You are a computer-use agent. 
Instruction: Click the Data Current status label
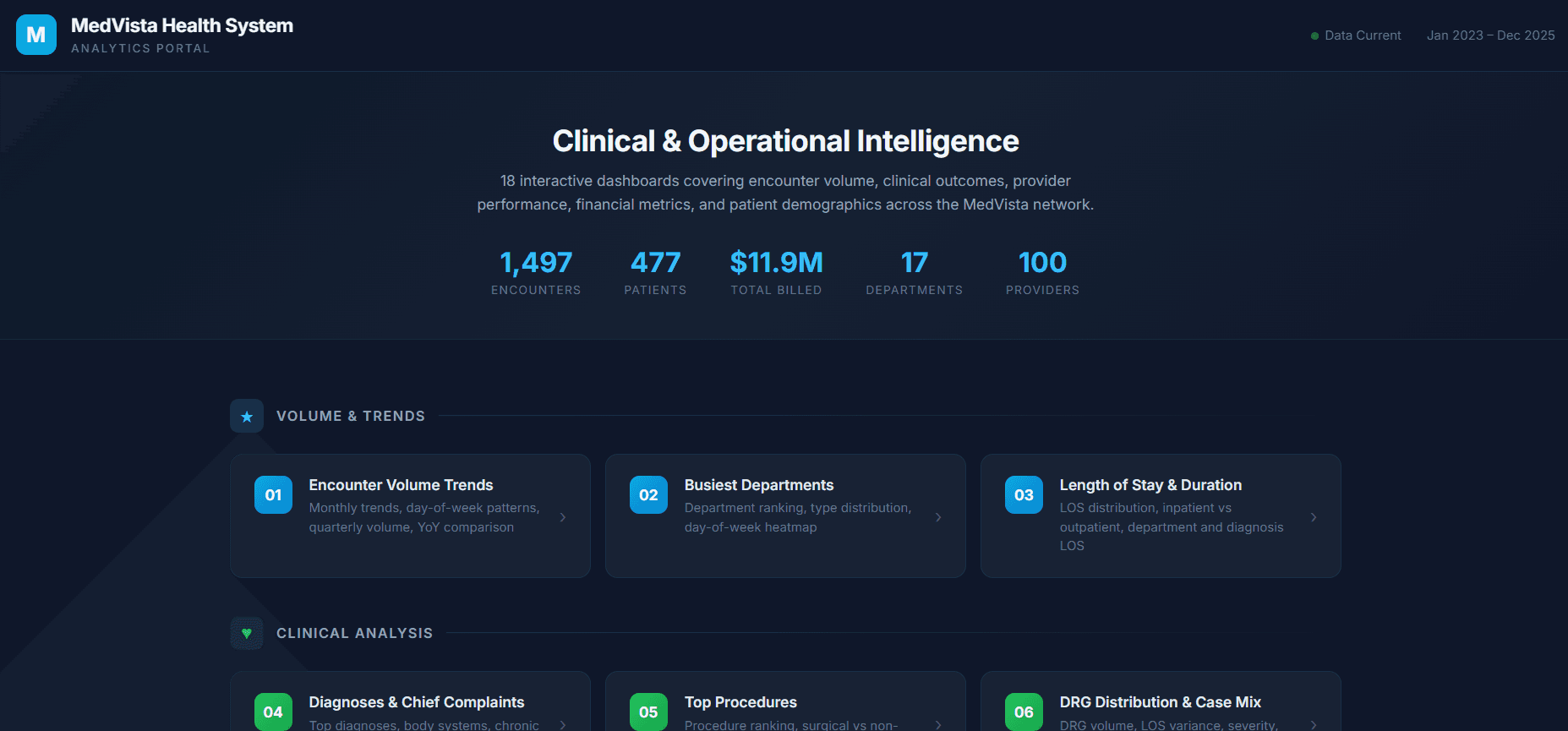coord(1363,35)
